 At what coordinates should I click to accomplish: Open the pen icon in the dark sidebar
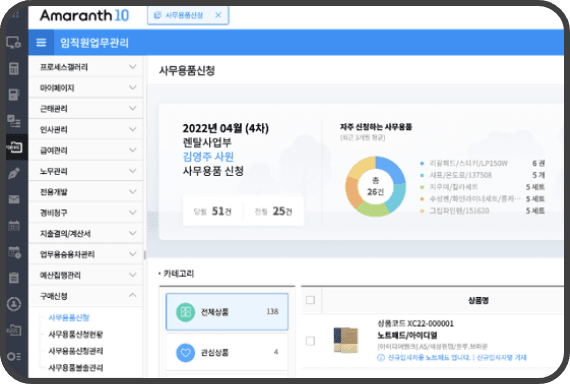[14, 173]
